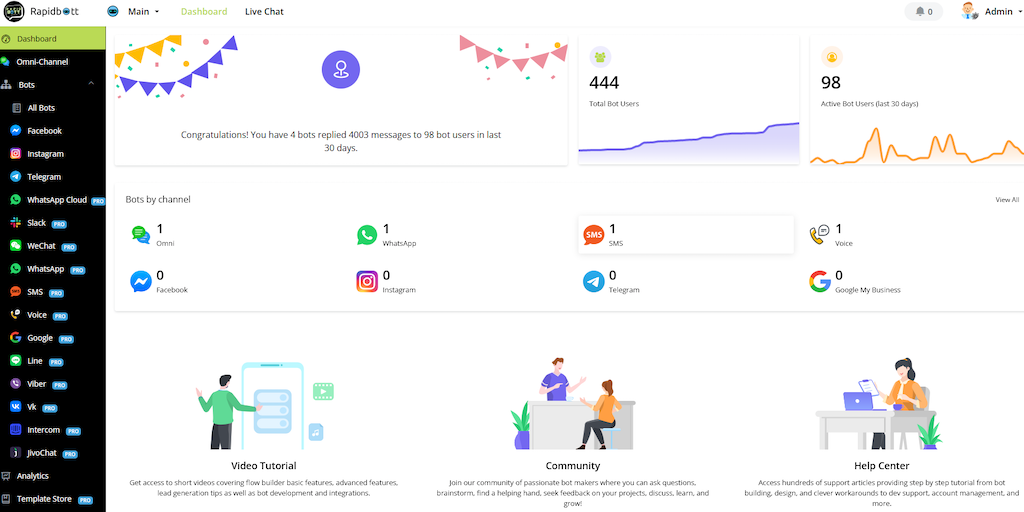Click the Instagram icon in Bots by channel
The image size is (1024, 512).
pyautogui.click(x=367, y=281)
